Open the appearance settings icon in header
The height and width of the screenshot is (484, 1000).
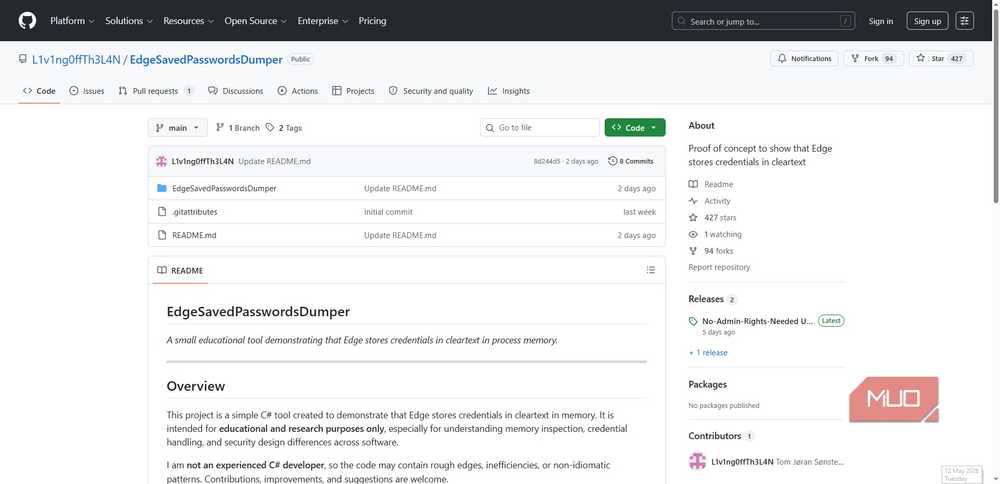[964, 21]
